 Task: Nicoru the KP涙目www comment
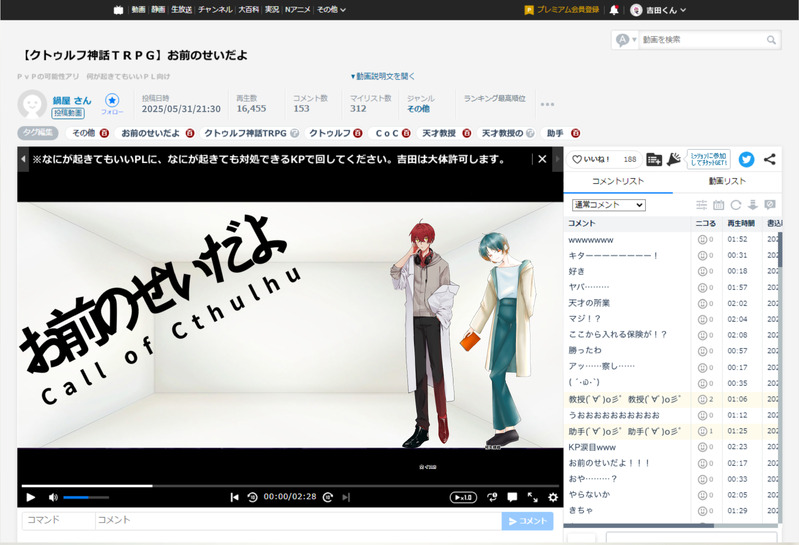705,447
